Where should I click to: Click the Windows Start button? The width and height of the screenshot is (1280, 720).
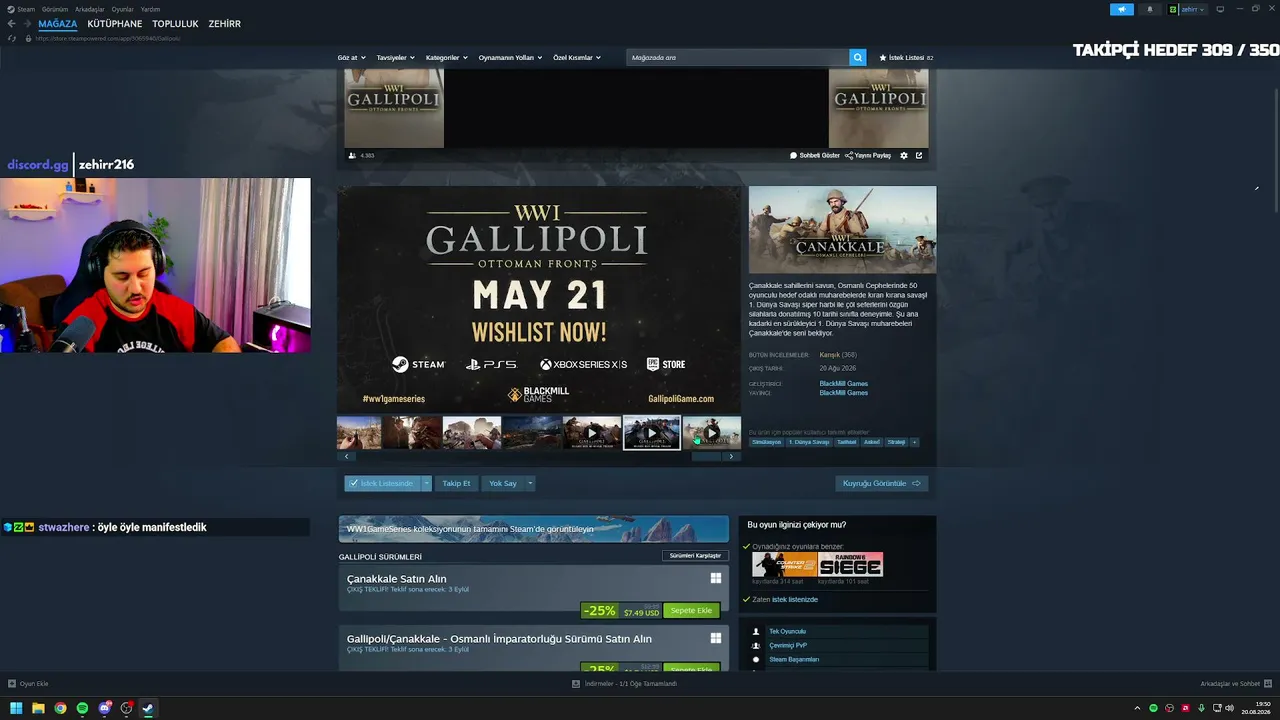pos(16,709)
